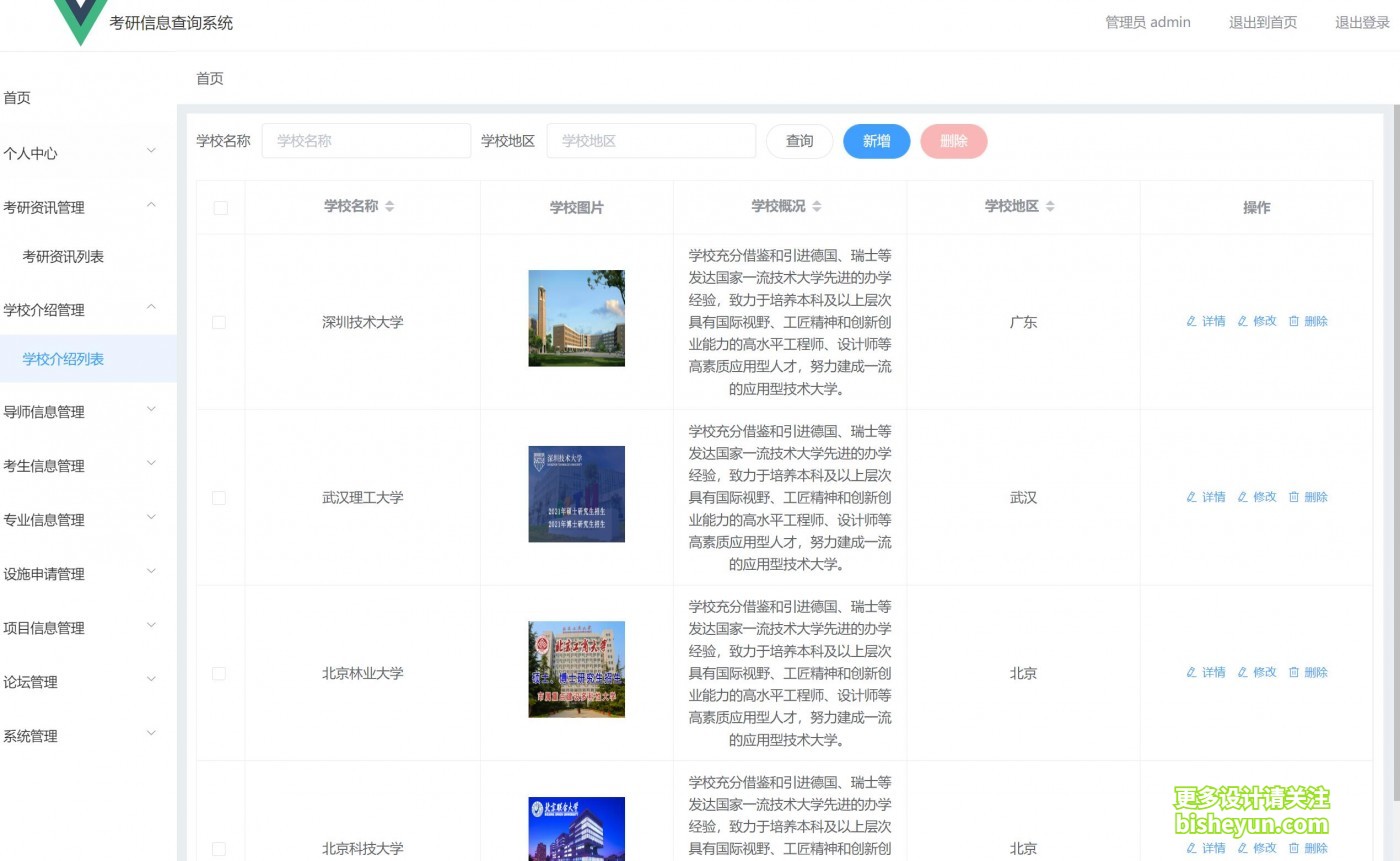Expand the 导师信息管理 menu chevron

point(151,409)
